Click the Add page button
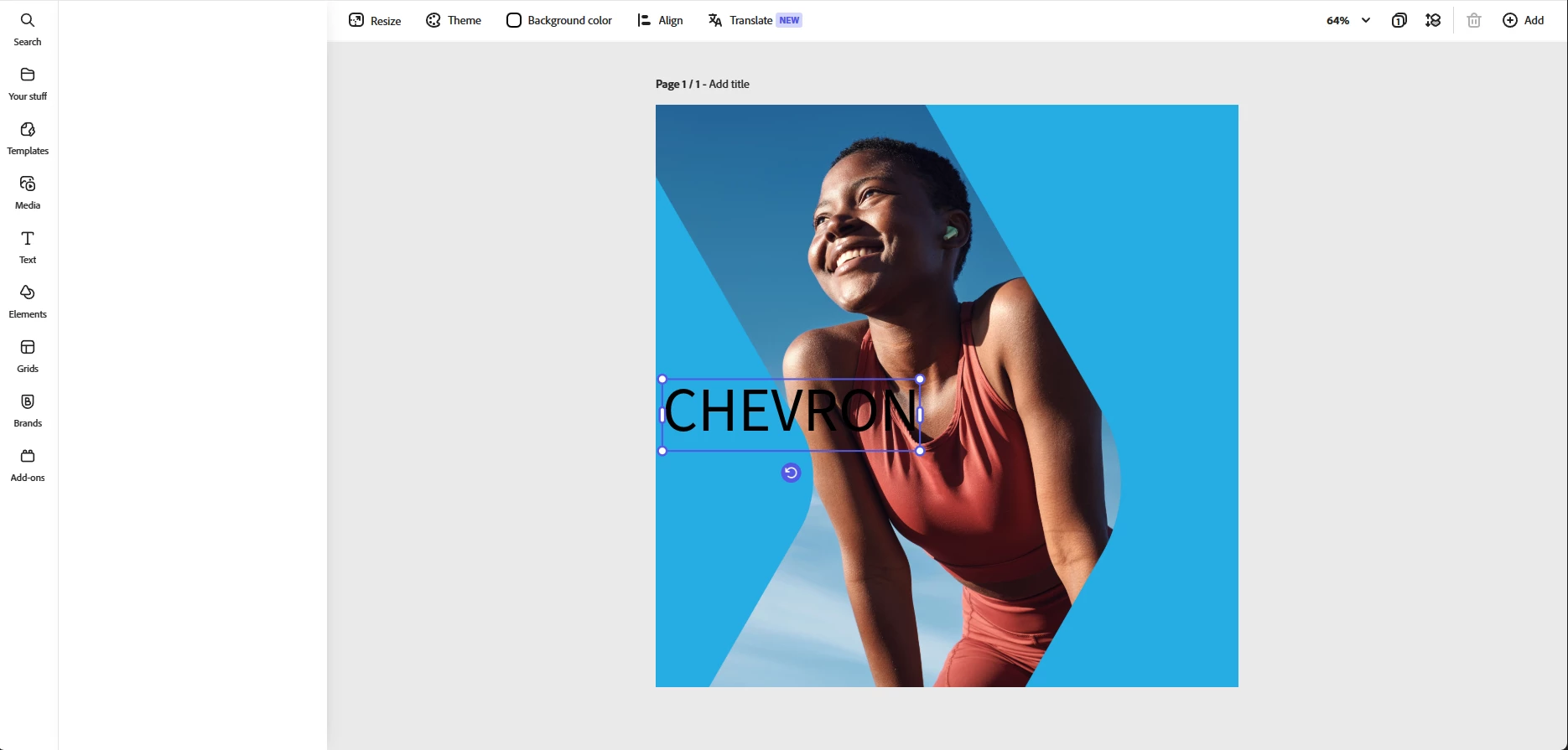 pyautogui.click(x=1523, y=20)
